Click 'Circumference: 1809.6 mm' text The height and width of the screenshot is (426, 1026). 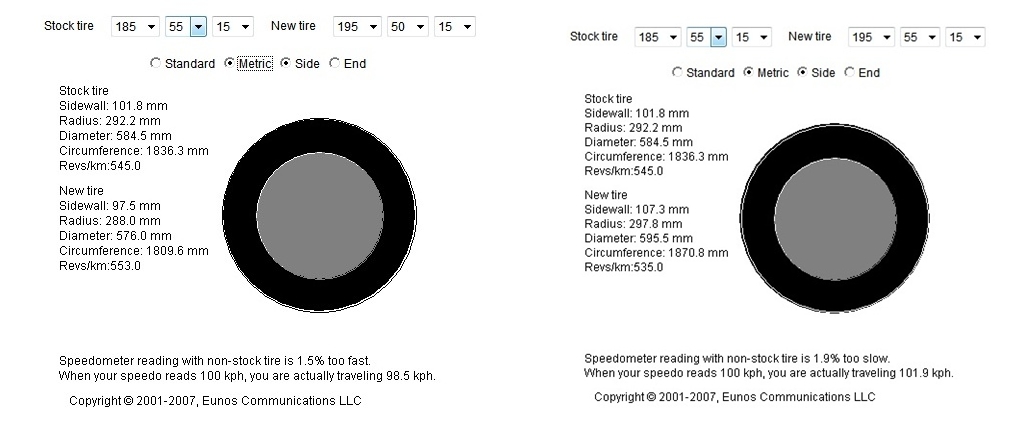pos(133,251)
